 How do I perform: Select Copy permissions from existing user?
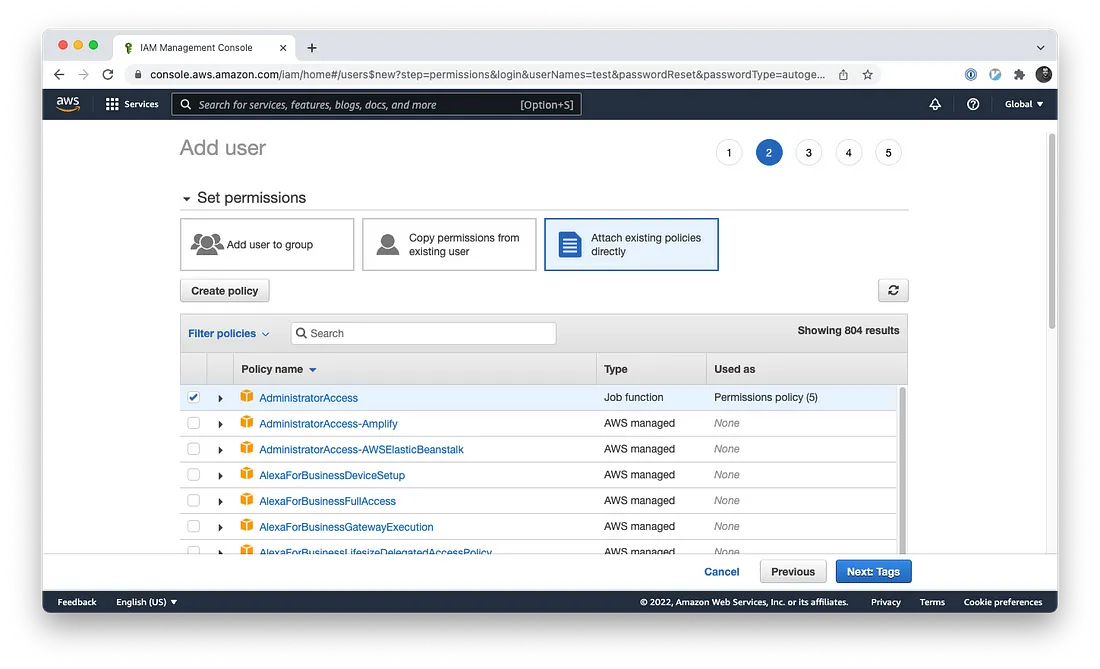coord(449,244)
